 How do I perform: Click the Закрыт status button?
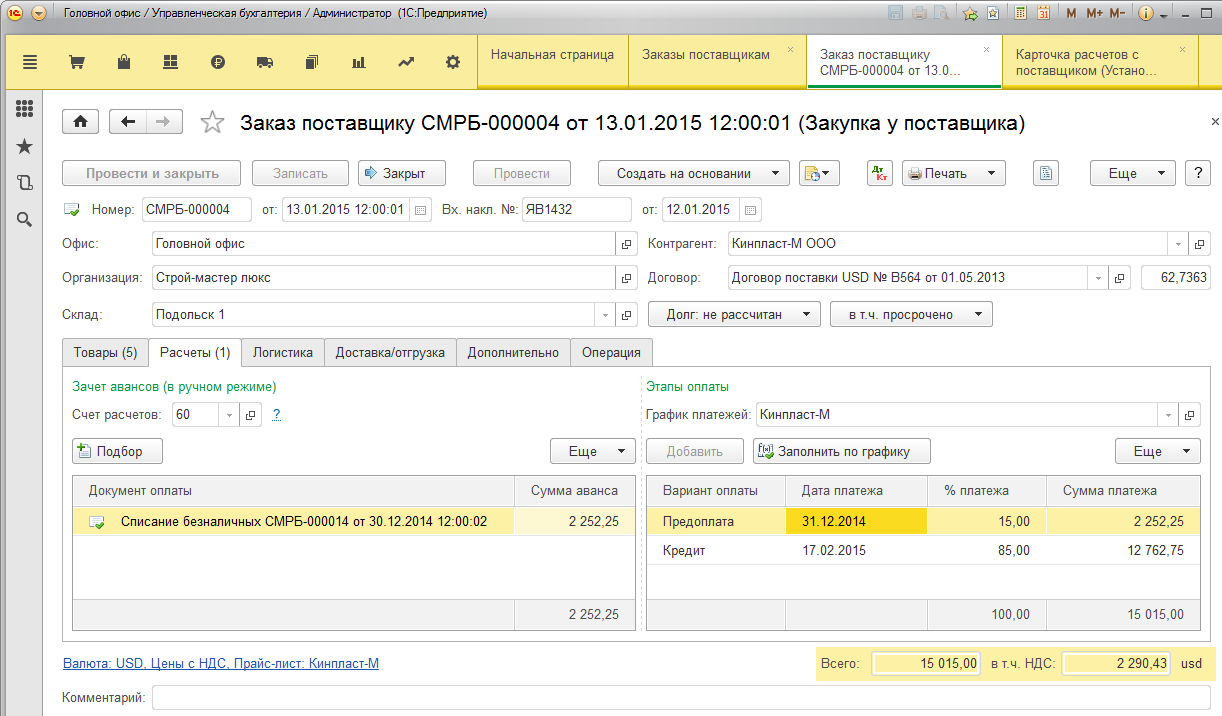coord(401,173)
